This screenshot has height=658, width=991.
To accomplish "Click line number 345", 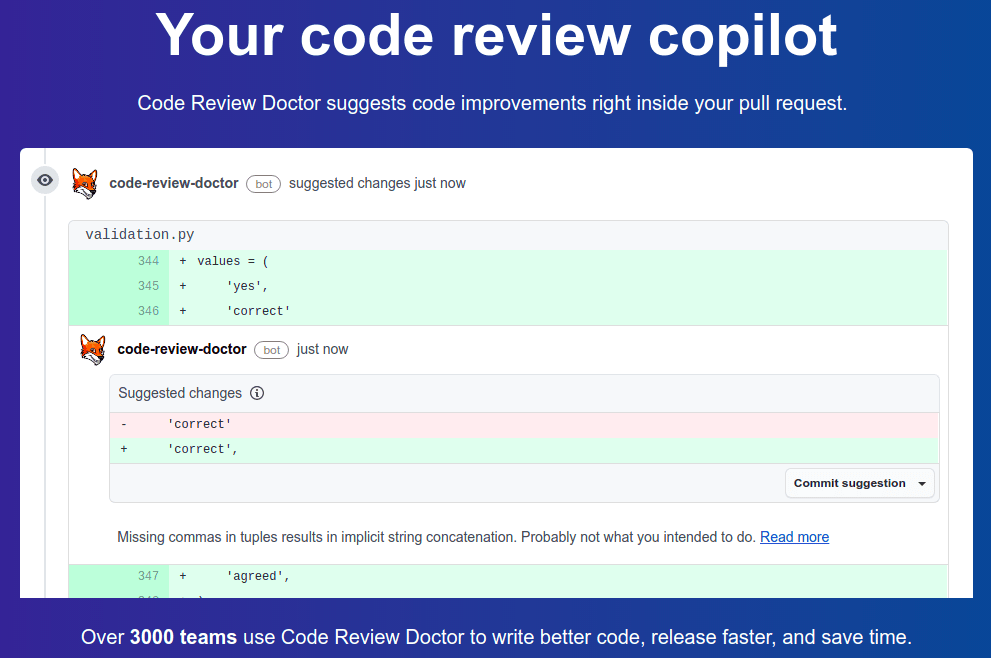I will pyautogui.click(x=149, y=286).
